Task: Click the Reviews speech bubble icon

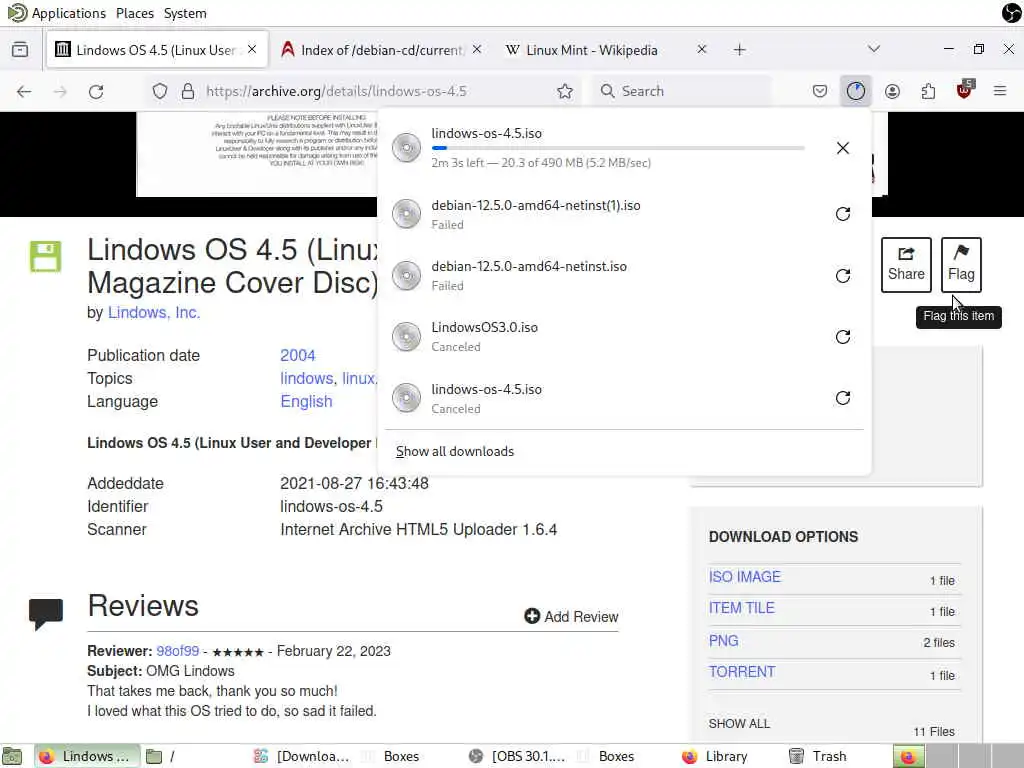Action: 46,613
